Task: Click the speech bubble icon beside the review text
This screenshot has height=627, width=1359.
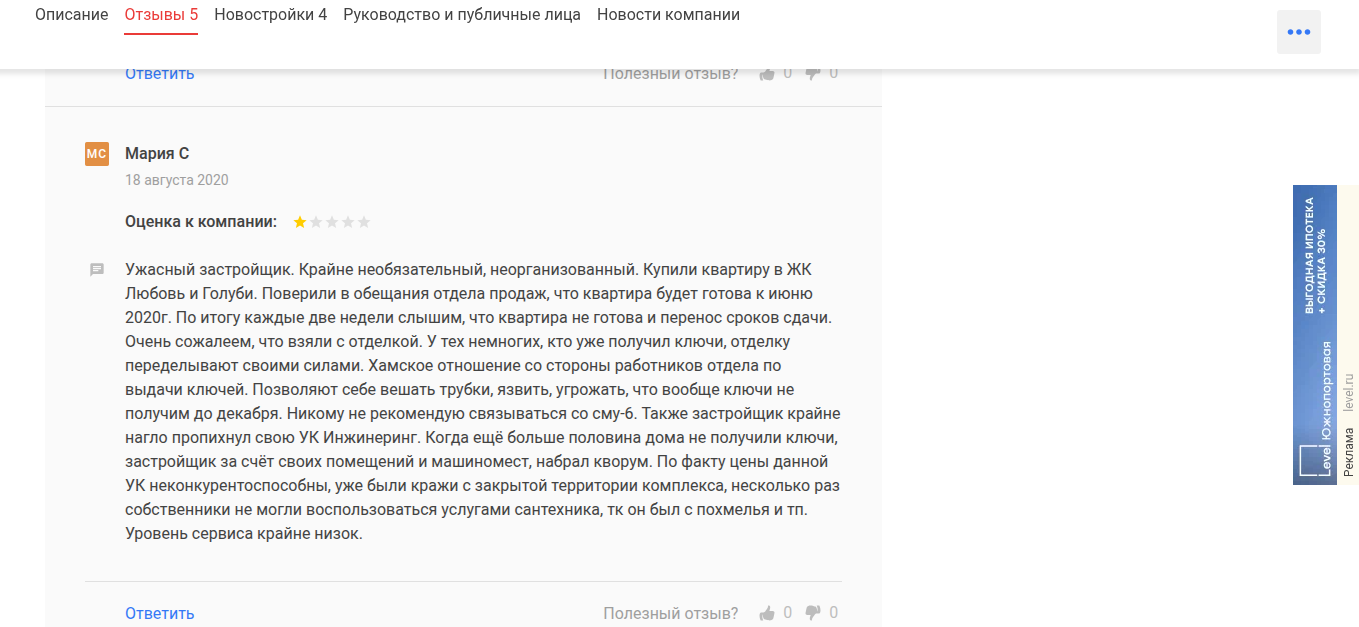Action: 97,270
